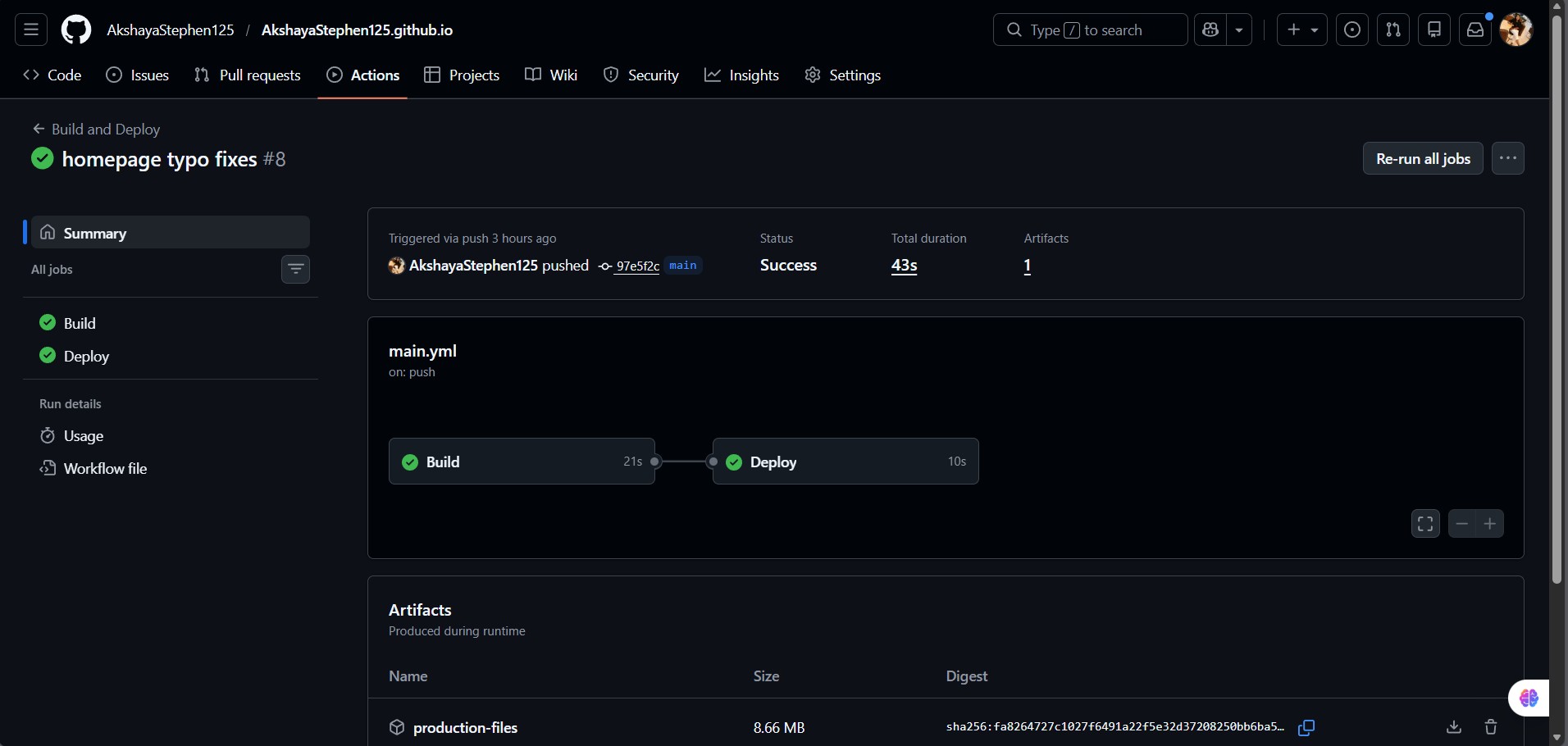Open the Copilot dropdown arrow

1239,30
